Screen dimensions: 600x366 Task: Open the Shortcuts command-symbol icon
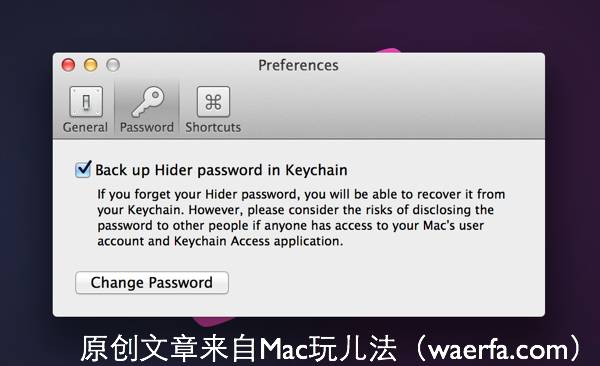[213, 101]
